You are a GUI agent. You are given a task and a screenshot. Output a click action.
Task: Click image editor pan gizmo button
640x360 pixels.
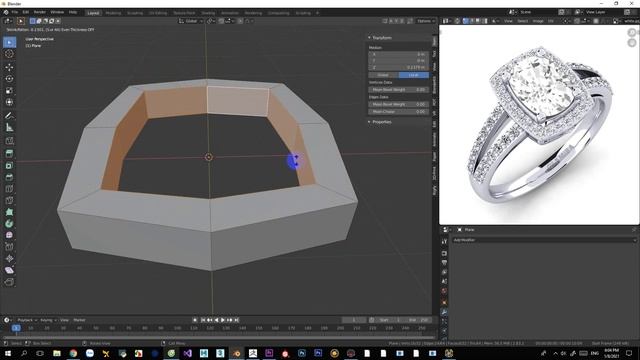point(632,42)
